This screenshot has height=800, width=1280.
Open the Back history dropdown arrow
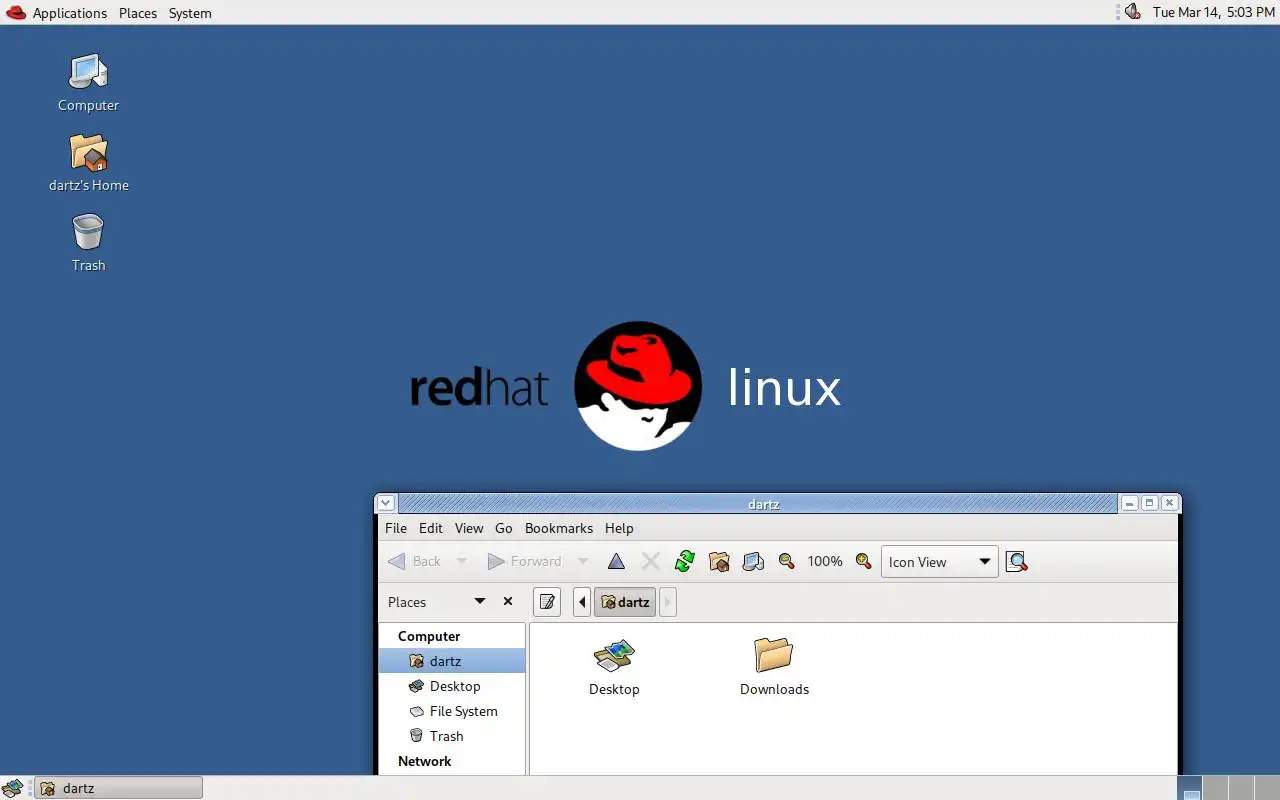[x=462, y=562]
